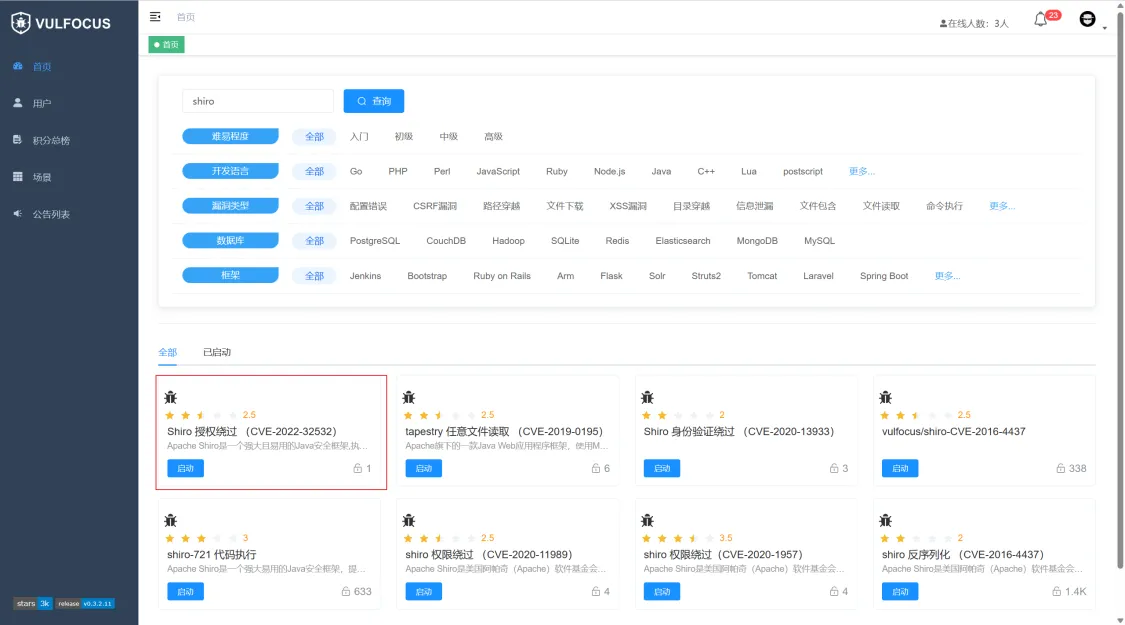Expand 更多 in the 框架 row
1125x625 pixels.
click(x=947, y=276)
